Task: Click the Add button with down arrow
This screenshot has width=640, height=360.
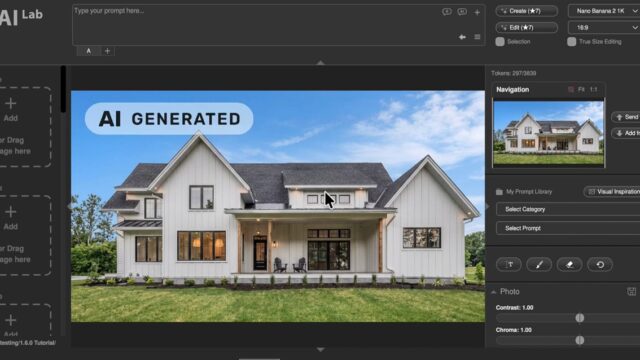Action: coord(626,133)
